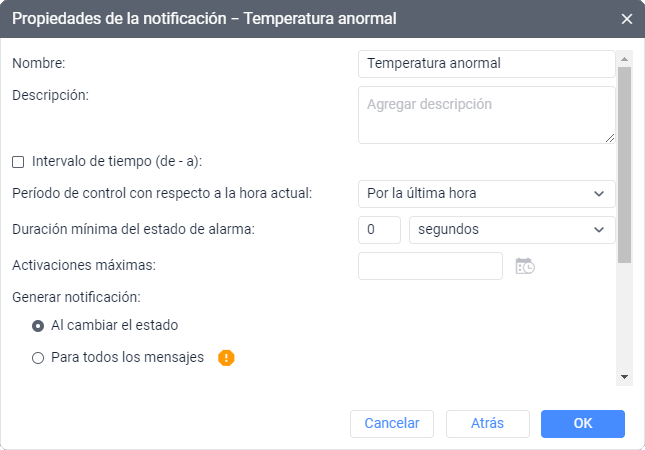The width and height of the screenshot is (645, 450).
Task: Open the Período de control dropdown
Action: tap(486, 193)
